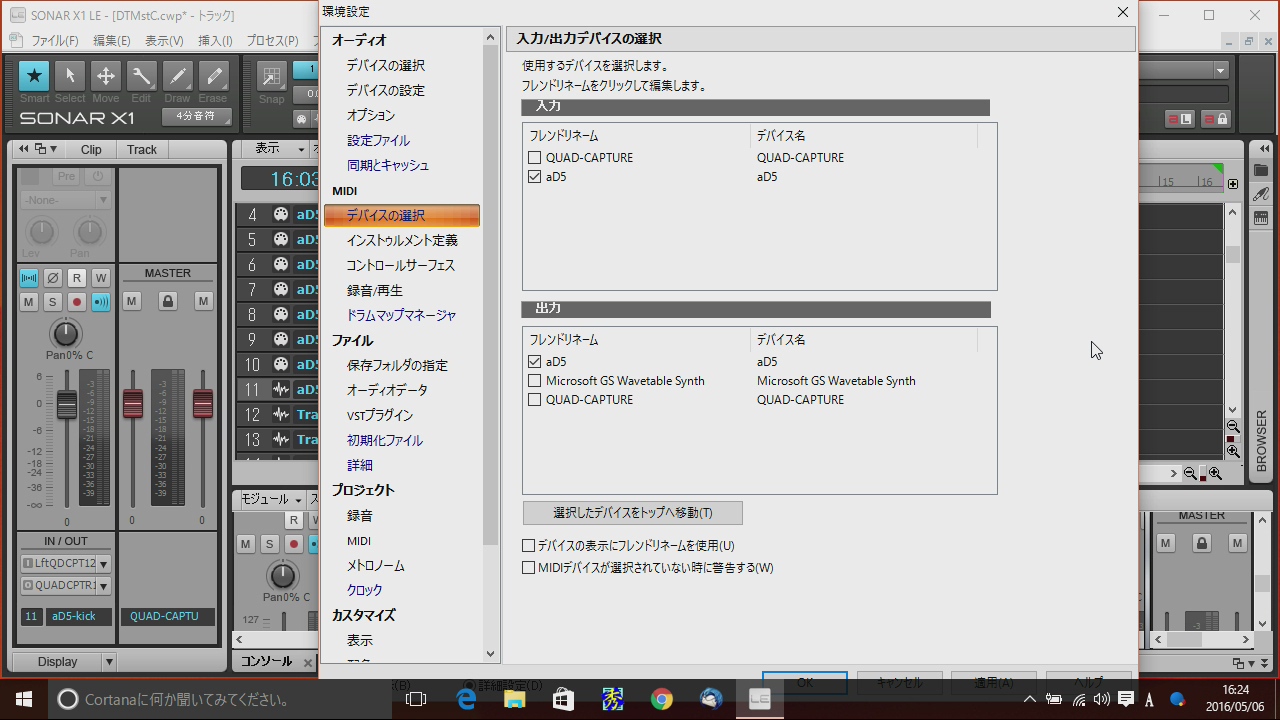Open オーディオ デバイスの設定 page
Image resolution: width=1280 pixels, height=720 pixels.
[x=386, y=90]
